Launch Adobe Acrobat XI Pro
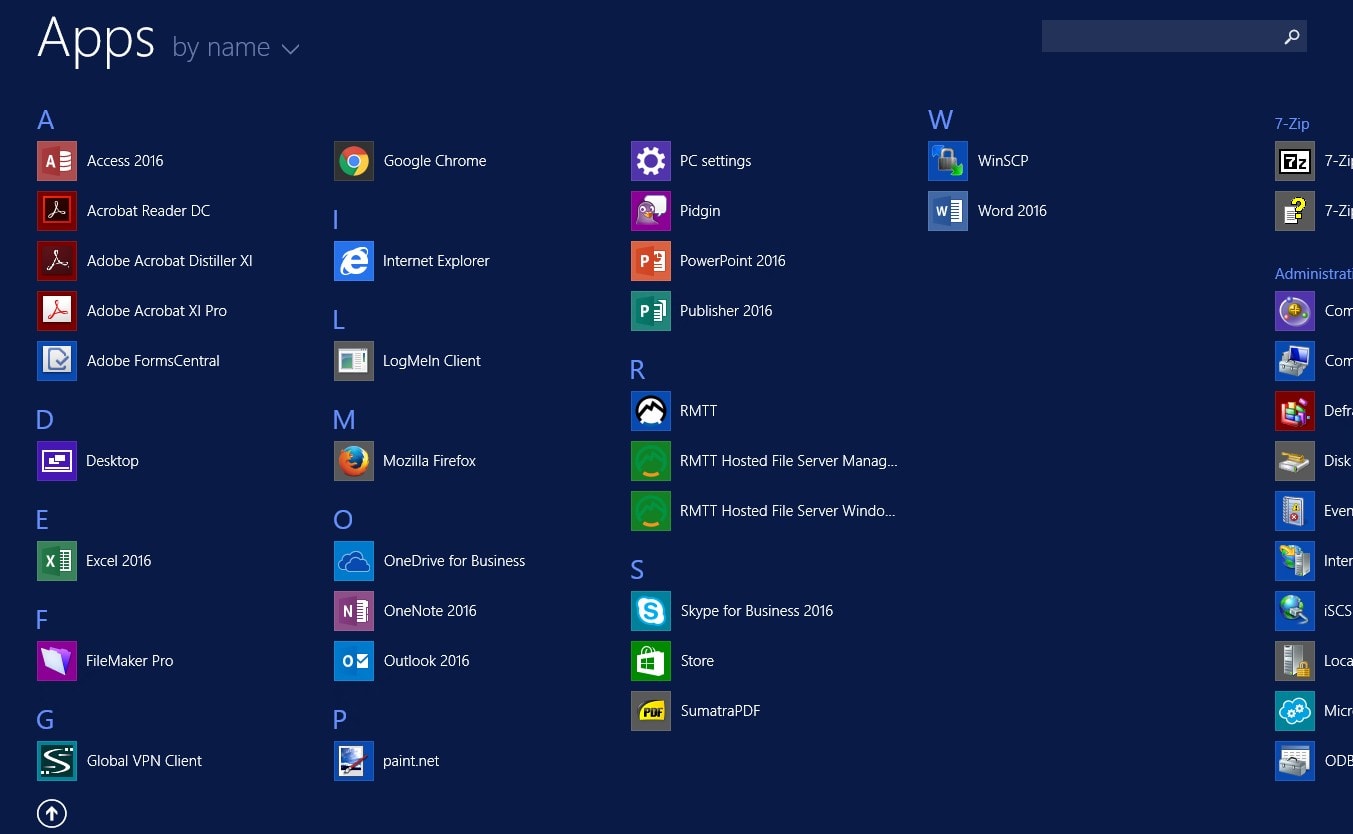Image resolution: width=1353 pixels, height=834 pixels. point(132,311)
